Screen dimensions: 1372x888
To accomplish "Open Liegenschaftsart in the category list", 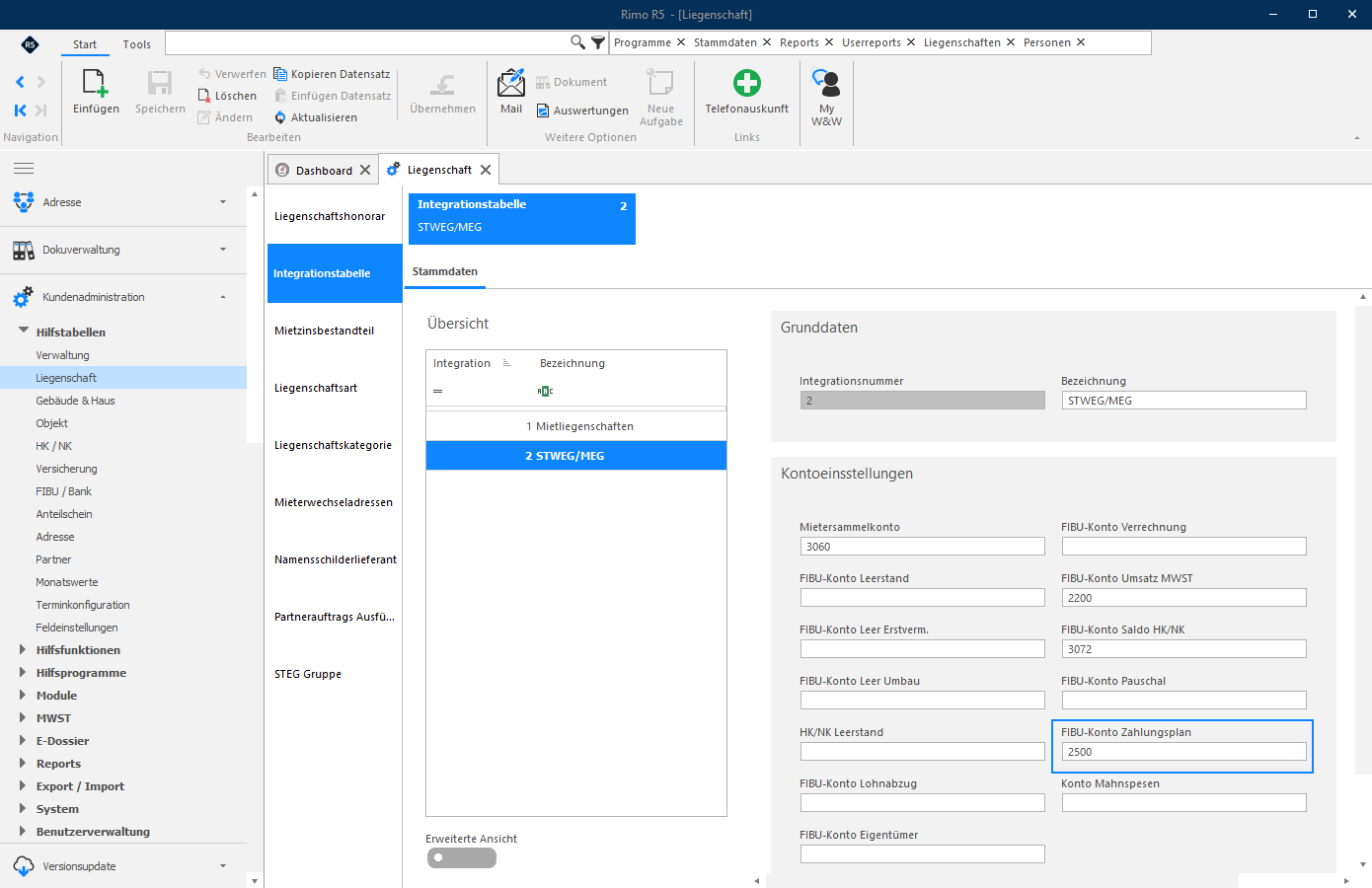I will tap(334, 388).
